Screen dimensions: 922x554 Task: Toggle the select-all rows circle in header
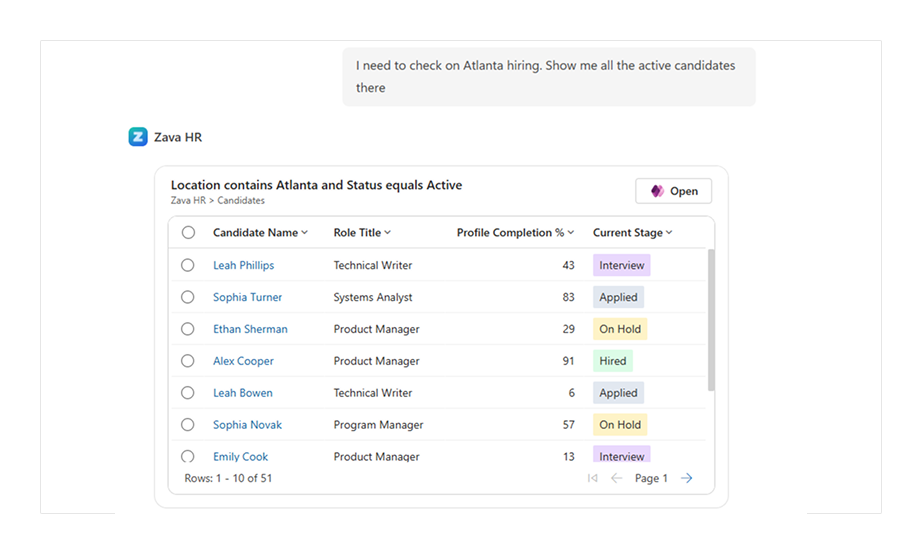[x=188, y=233]
